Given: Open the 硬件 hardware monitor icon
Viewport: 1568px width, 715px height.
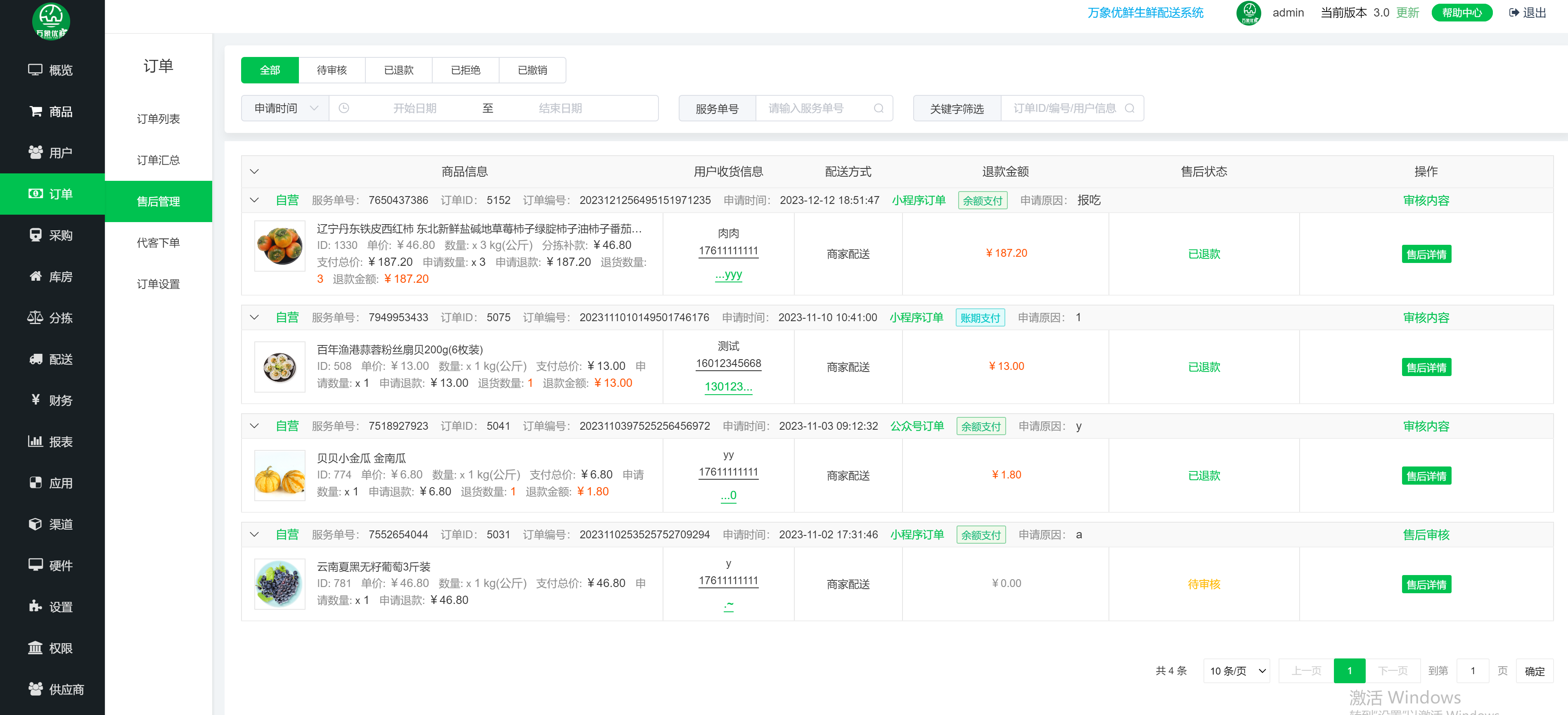Looking at the screenshot, I should click(x=36, y=565).
